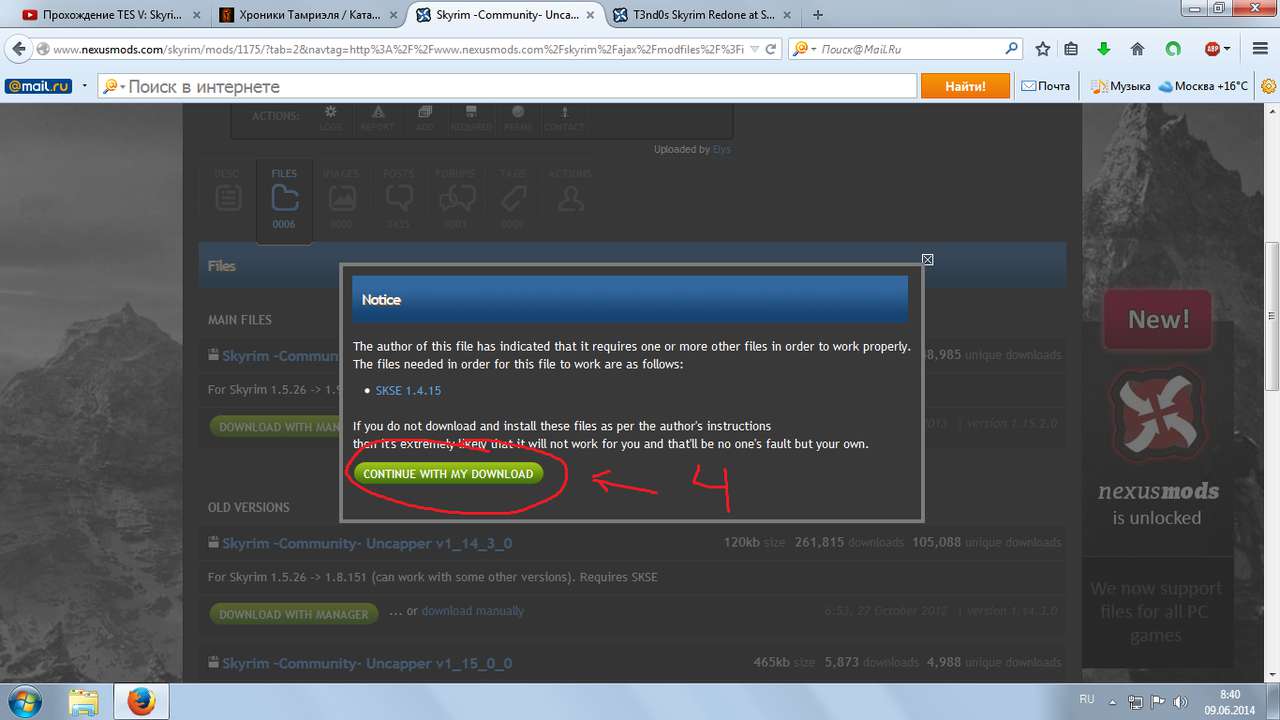The height and width of the screenshot is (720, 1280).
Task: Open the SKSE 1.4.15 required file link
Action: coord(408,391)
